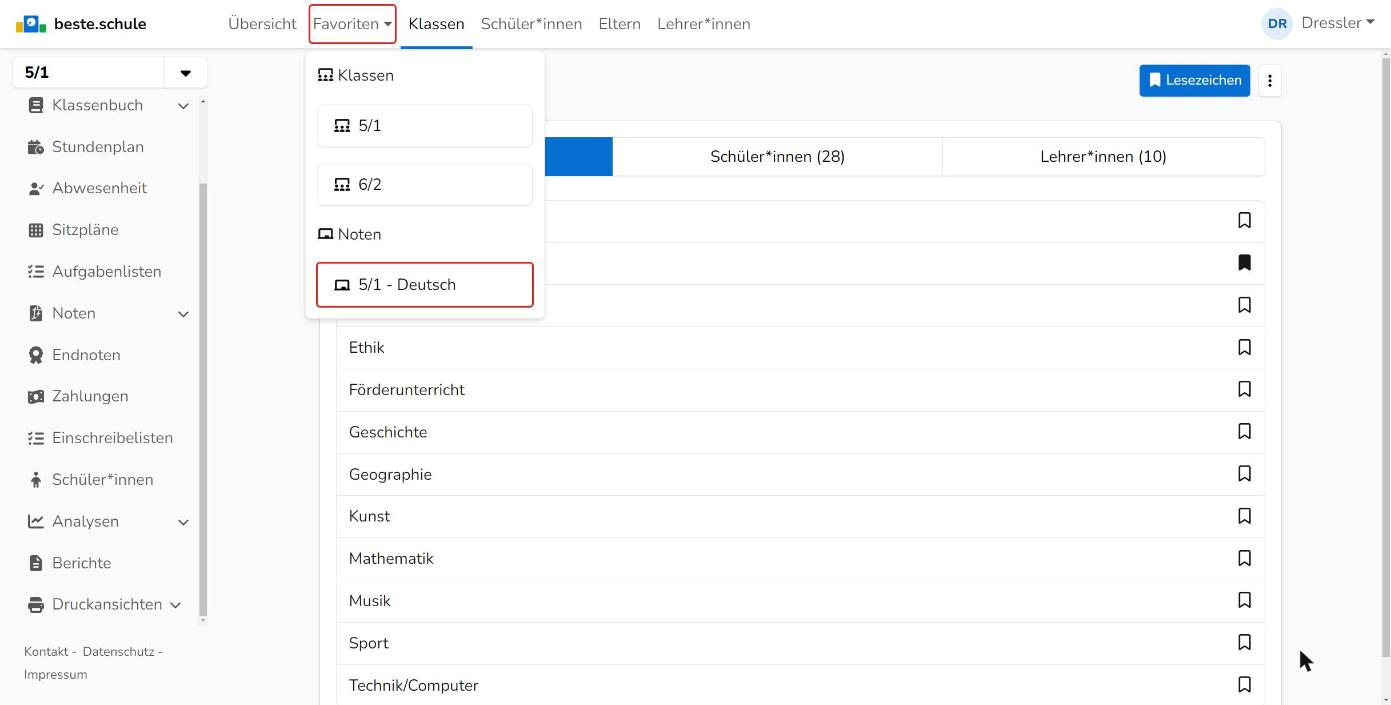Expand the Klassenbuch submenu chevron
Viewport: 1391px width, 705px height.
183,106
